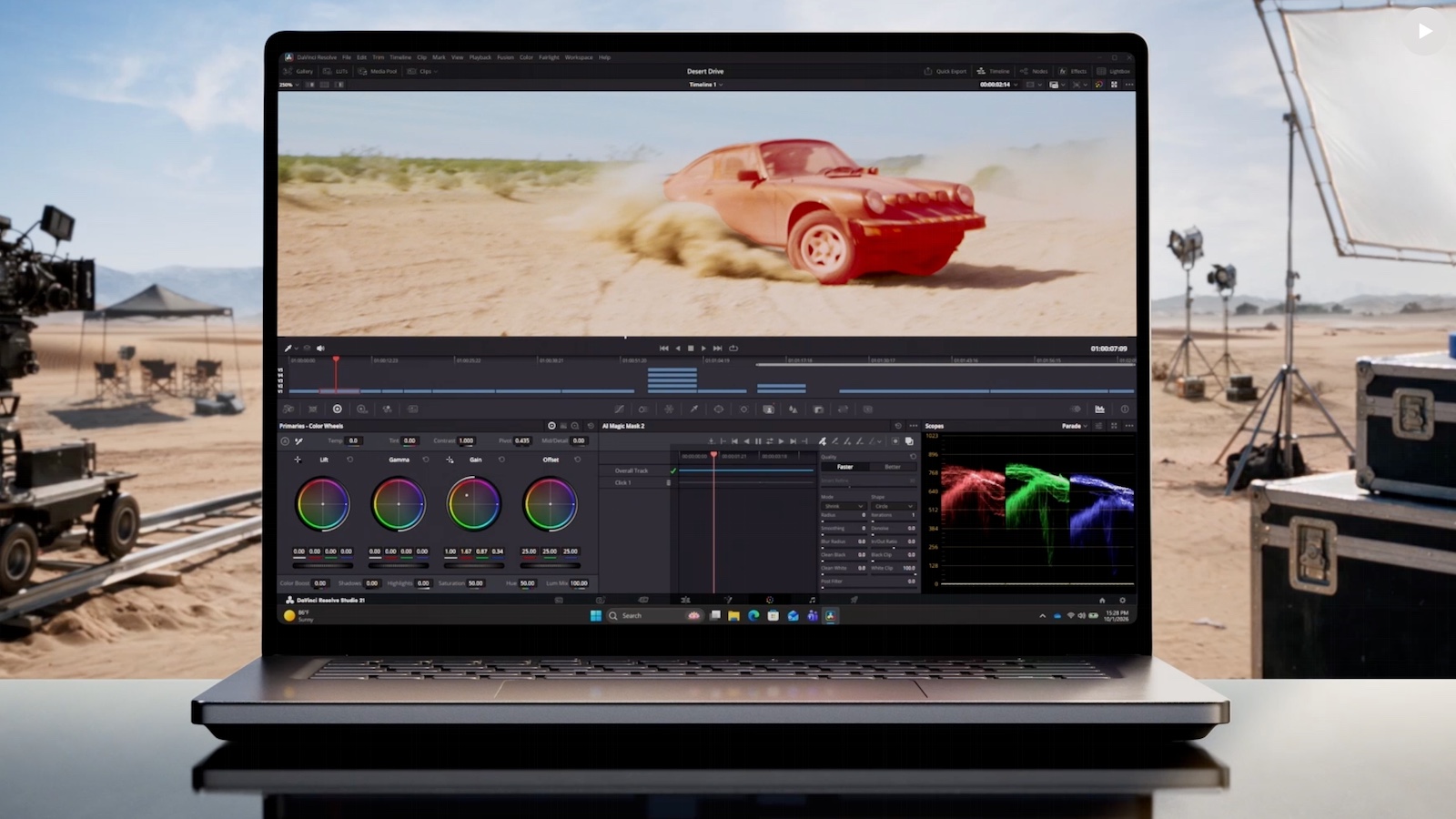Open the Workspace menu
The image size is (1456, 819).
point(579,57)
